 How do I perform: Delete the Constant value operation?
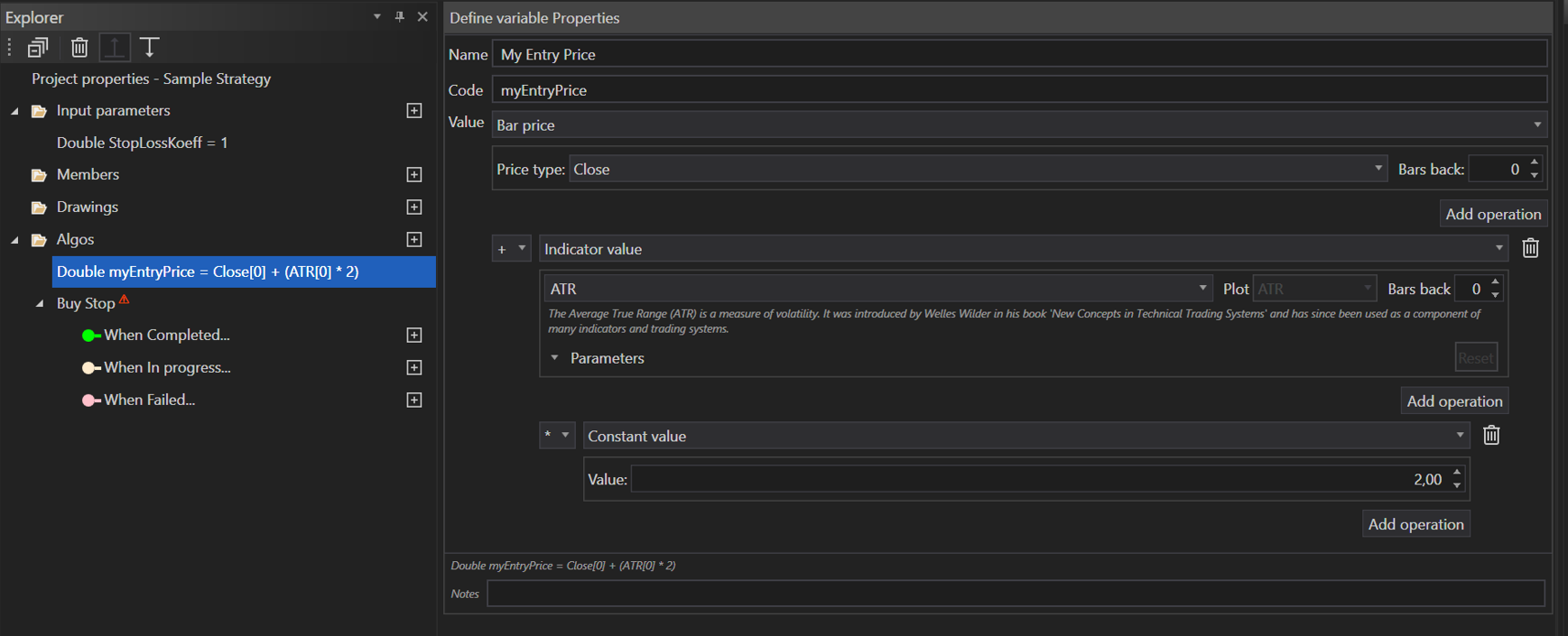click(x=1491, y=436)
